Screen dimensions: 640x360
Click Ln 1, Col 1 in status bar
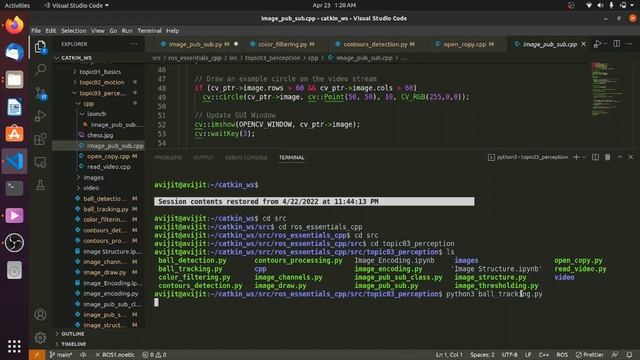click(x=449, y=355)
